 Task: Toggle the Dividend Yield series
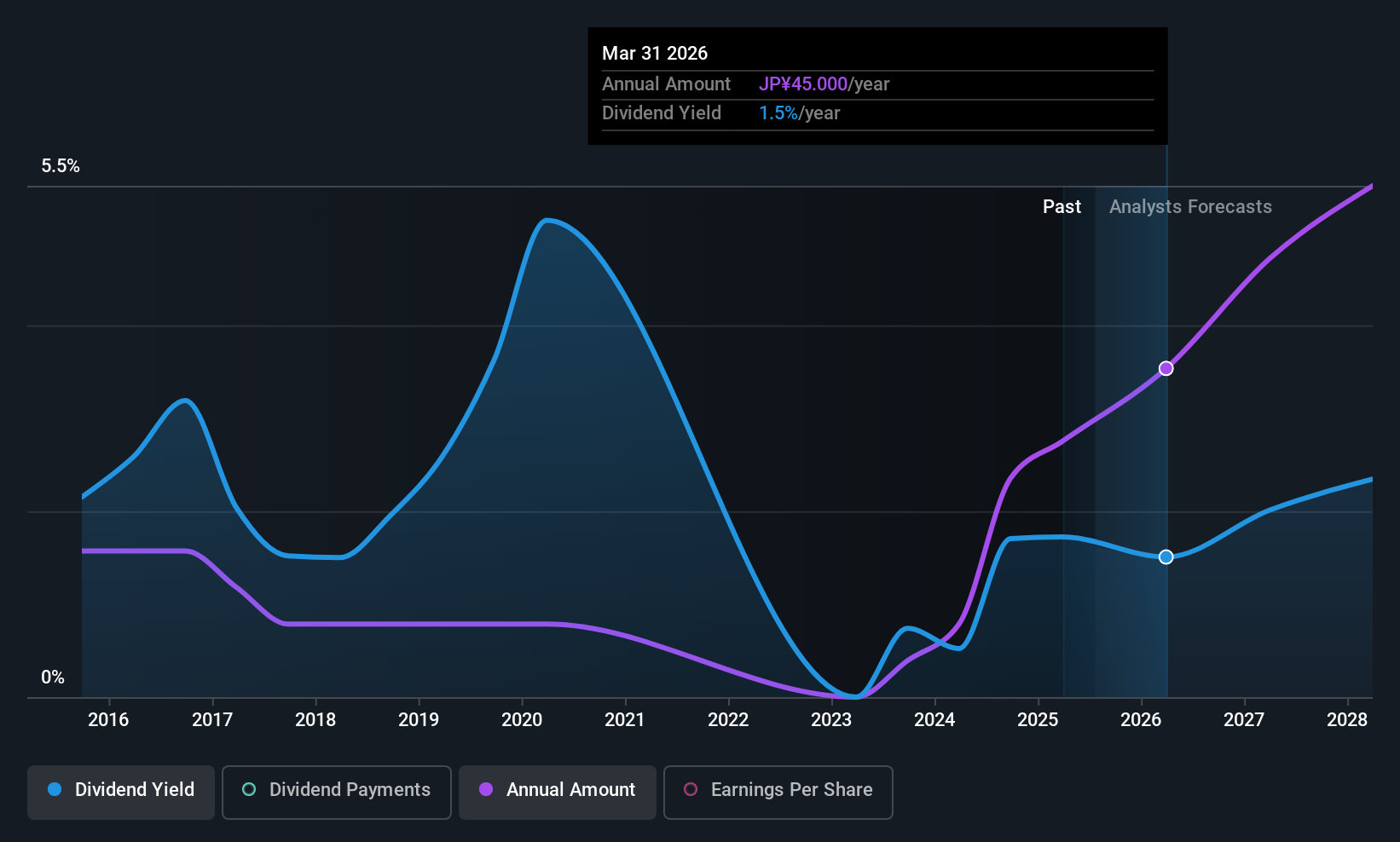click(121, 792)
